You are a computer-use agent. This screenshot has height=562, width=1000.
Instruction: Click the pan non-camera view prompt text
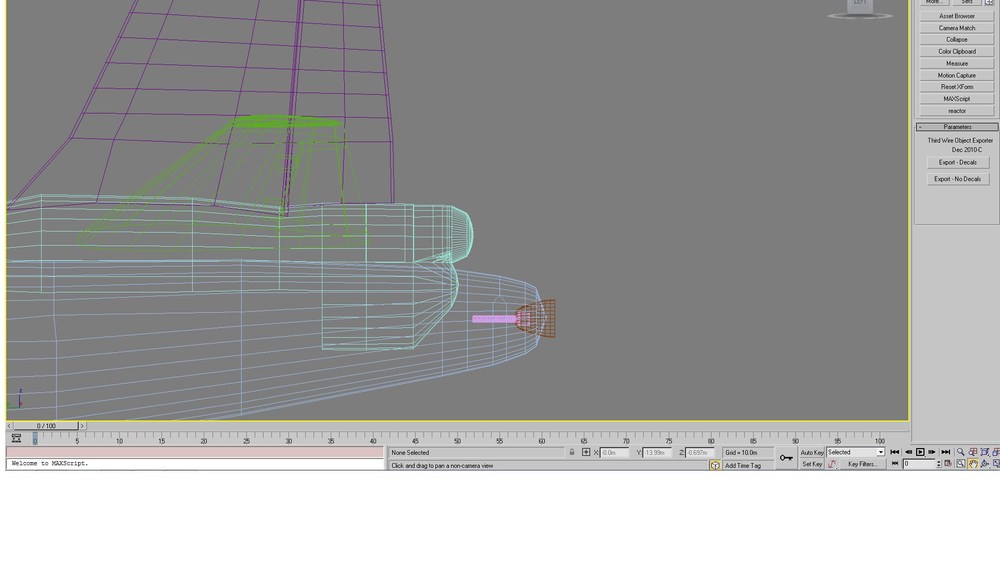pos(442,466)
